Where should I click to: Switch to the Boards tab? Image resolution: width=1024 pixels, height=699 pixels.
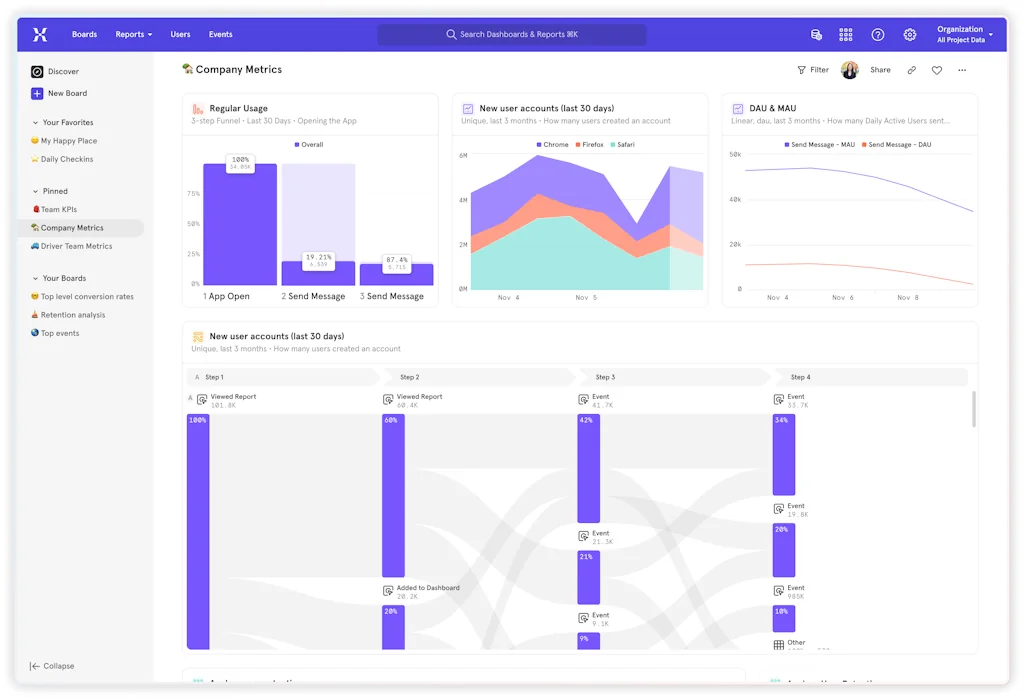click(x=84, y=33)
